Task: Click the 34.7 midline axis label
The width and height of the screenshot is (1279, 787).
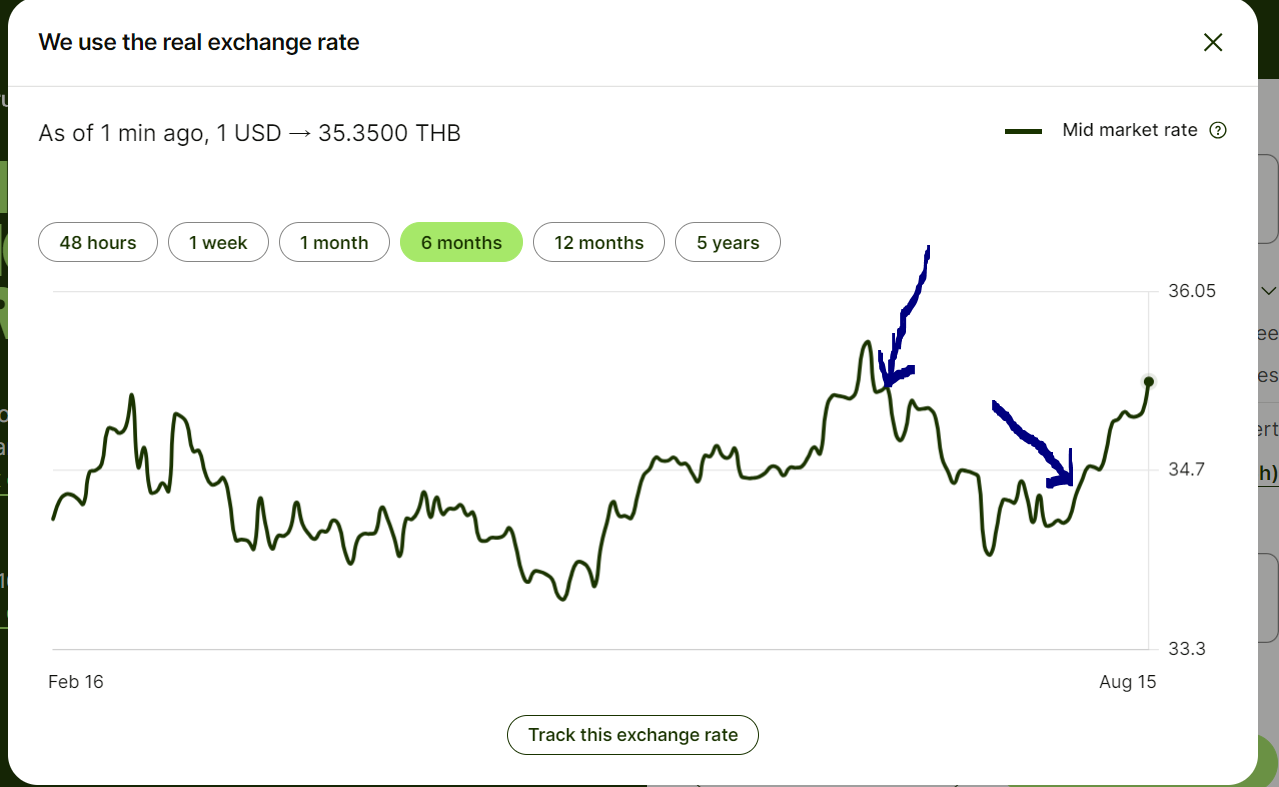Action: [x=1187, y=470]
